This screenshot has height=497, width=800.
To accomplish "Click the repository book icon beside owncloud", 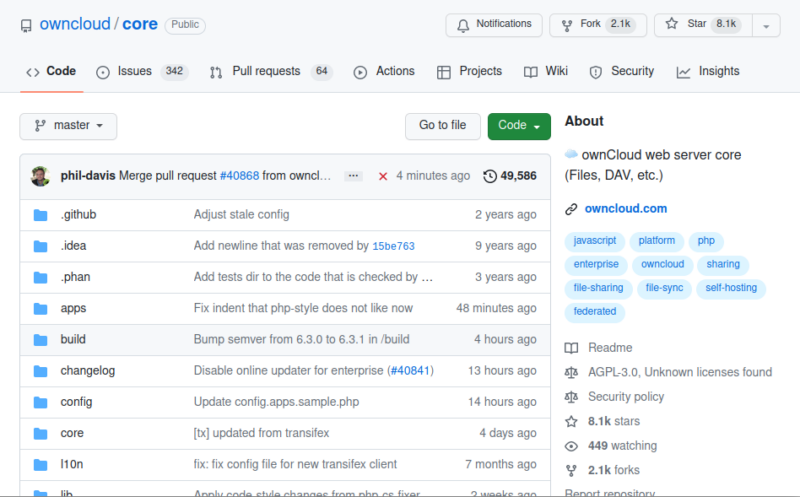I will click(26, 26).
